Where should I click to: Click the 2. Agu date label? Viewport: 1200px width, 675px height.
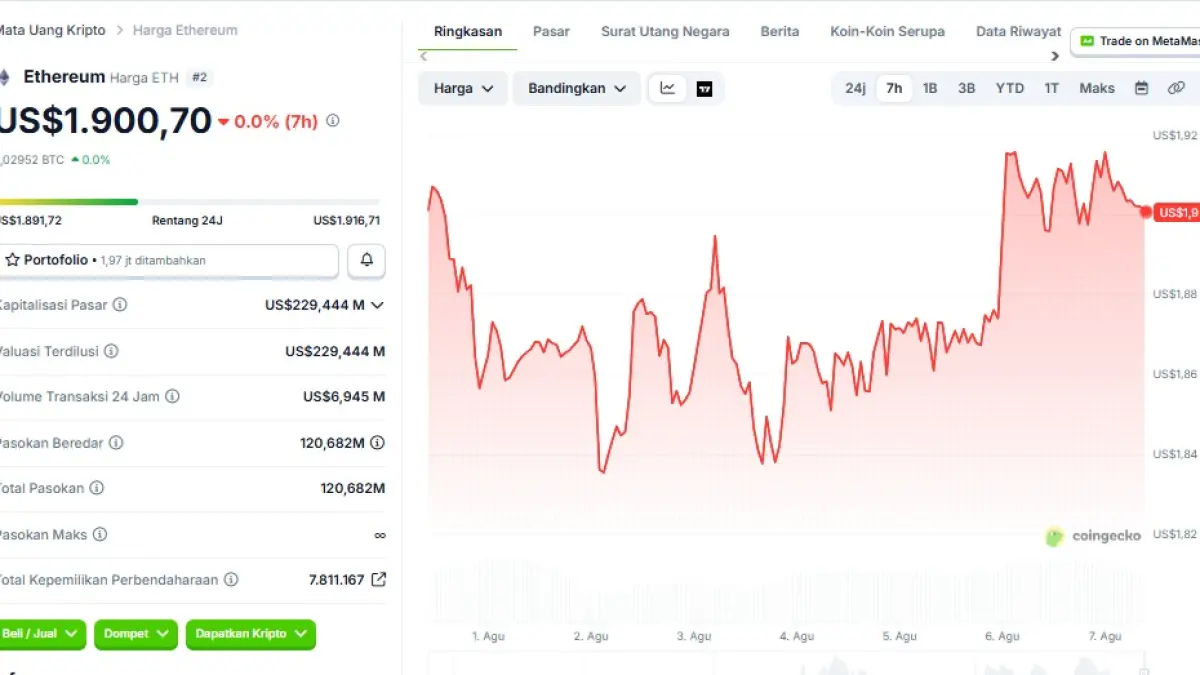point(591,636)
